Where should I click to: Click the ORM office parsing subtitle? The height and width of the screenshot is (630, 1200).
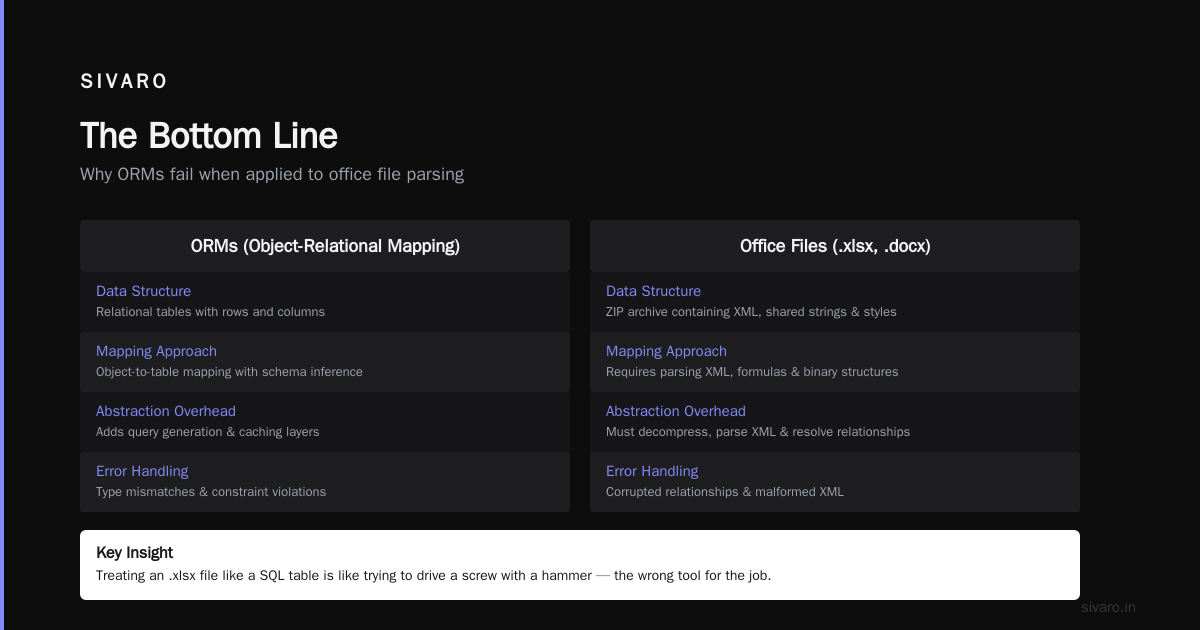click(x=272, y=174)
